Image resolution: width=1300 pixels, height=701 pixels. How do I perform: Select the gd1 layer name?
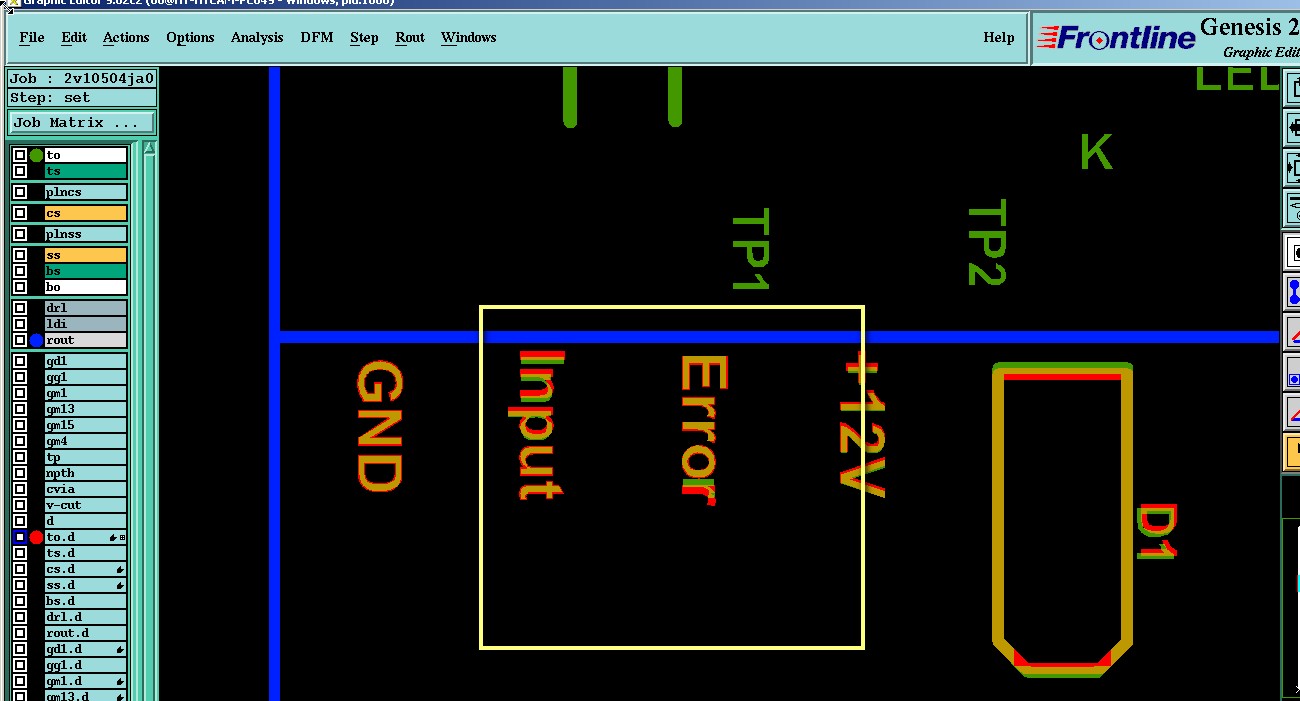point(86,361)
